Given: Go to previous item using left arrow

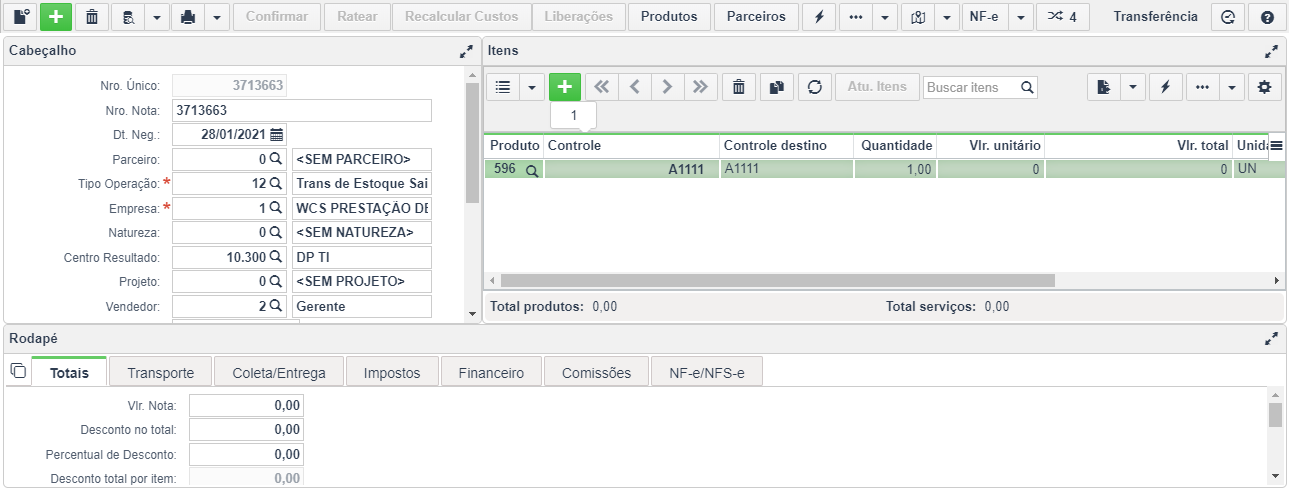Looking at the screenshot, I should pyautogui.click(x=634, y=87).
